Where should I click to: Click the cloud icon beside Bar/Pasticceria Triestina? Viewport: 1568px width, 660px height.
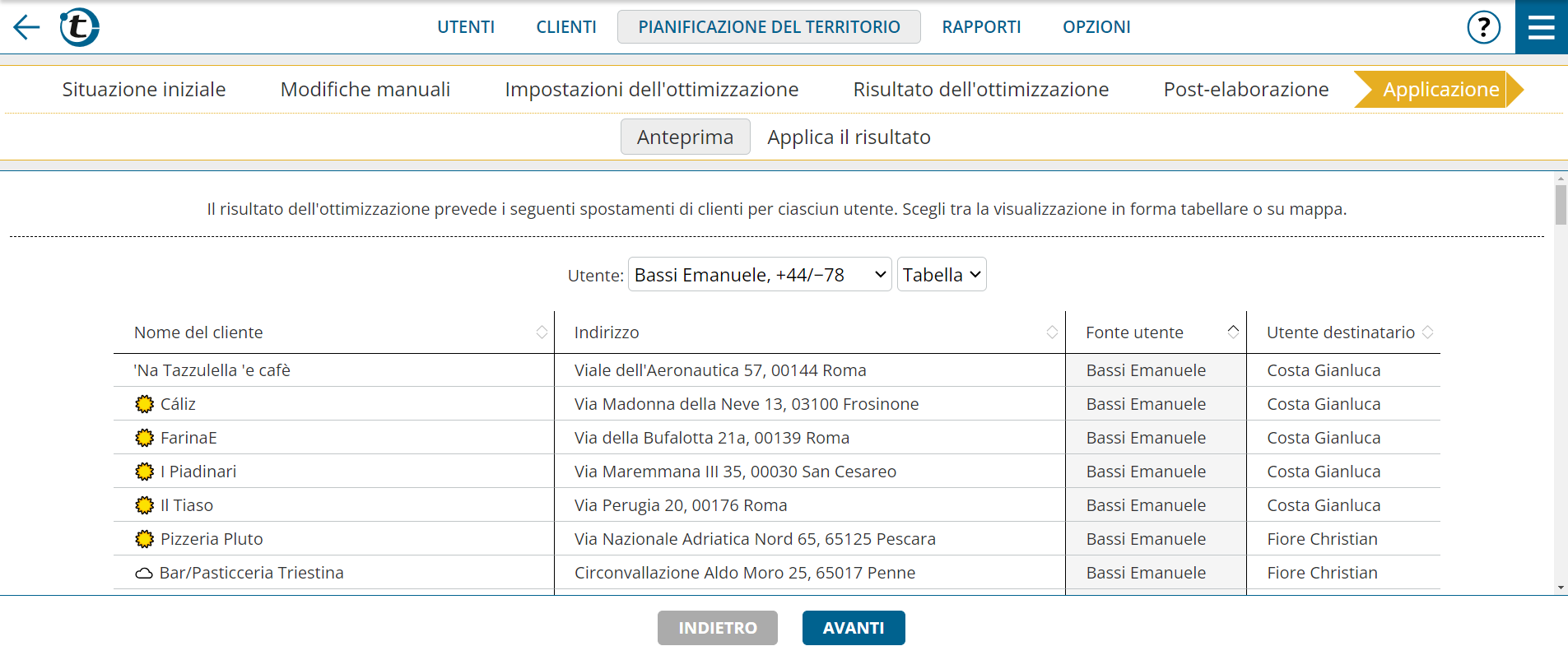pyautogui.click(x=144, y=574)
